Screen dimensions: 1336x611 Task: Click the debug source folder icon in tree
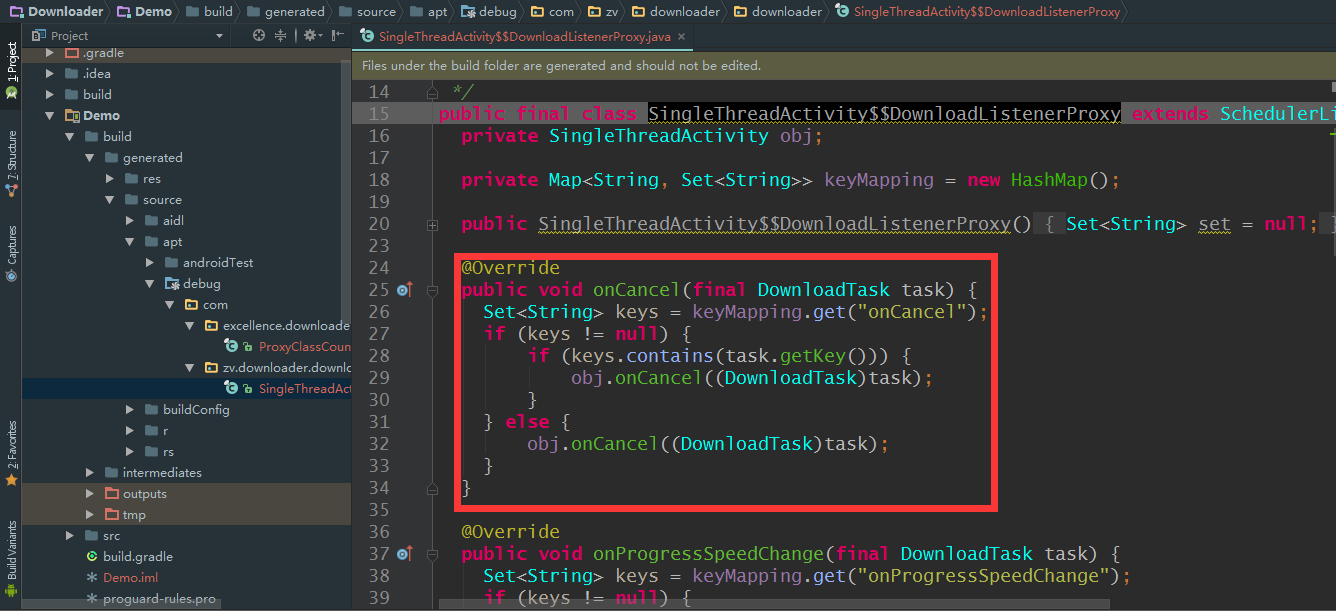171,283
